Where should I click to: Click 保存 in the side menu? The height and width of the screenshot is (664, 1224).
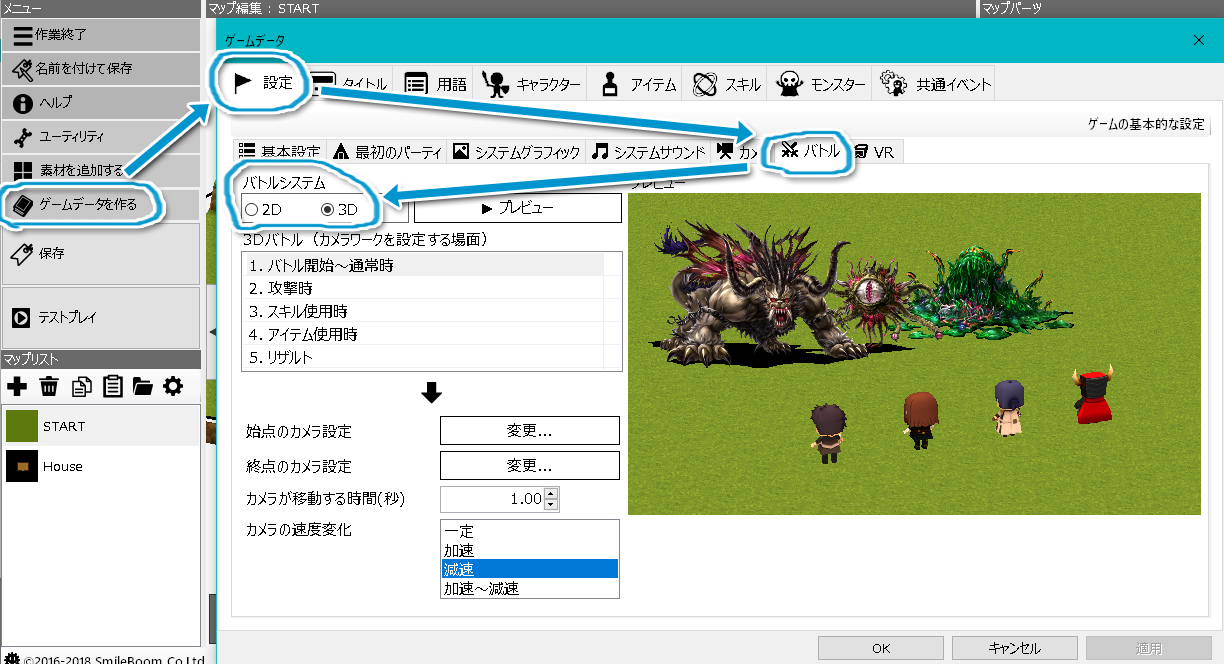(101, 254)
